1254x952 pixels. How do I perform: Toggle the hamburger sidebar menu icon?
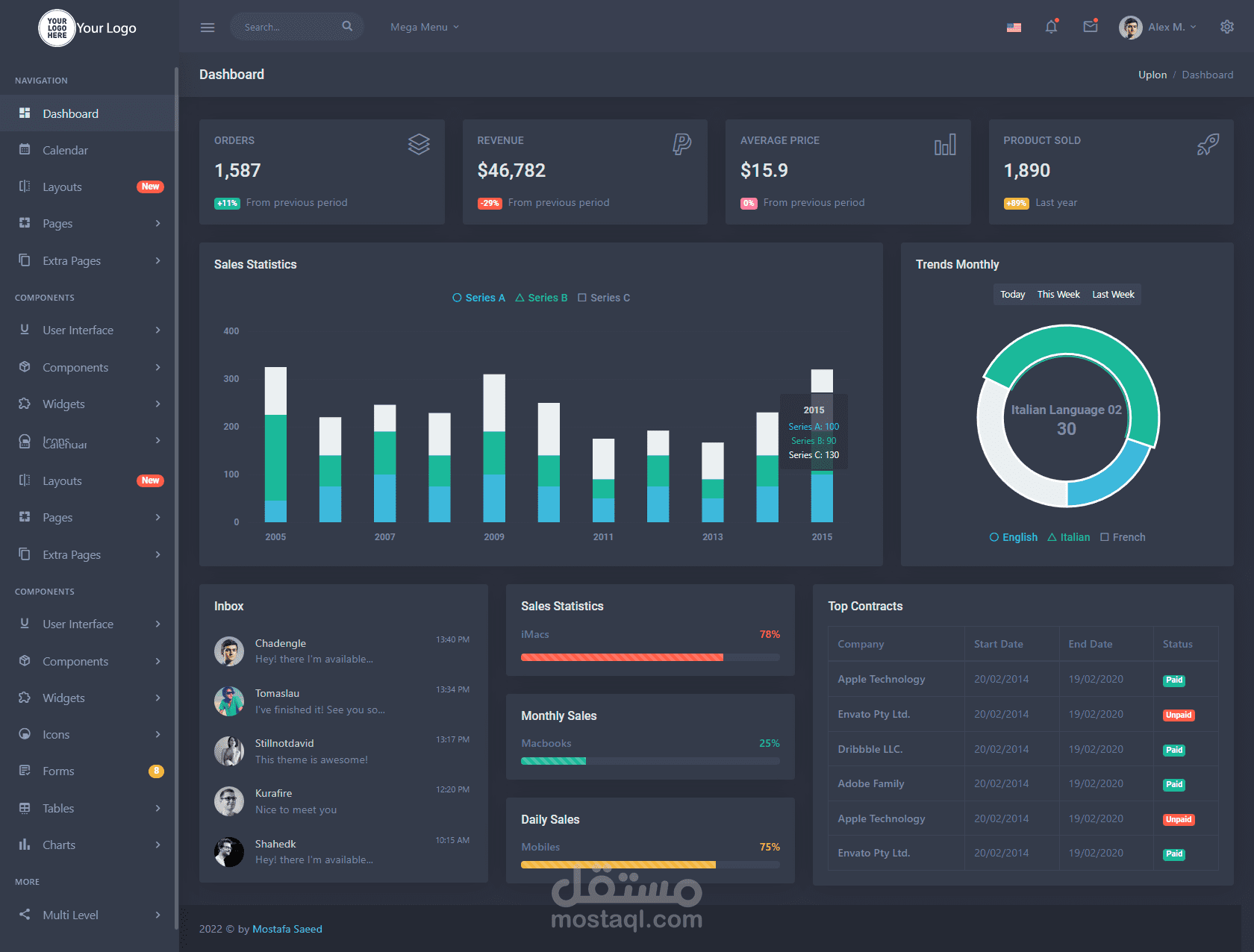tap(208, 28)
